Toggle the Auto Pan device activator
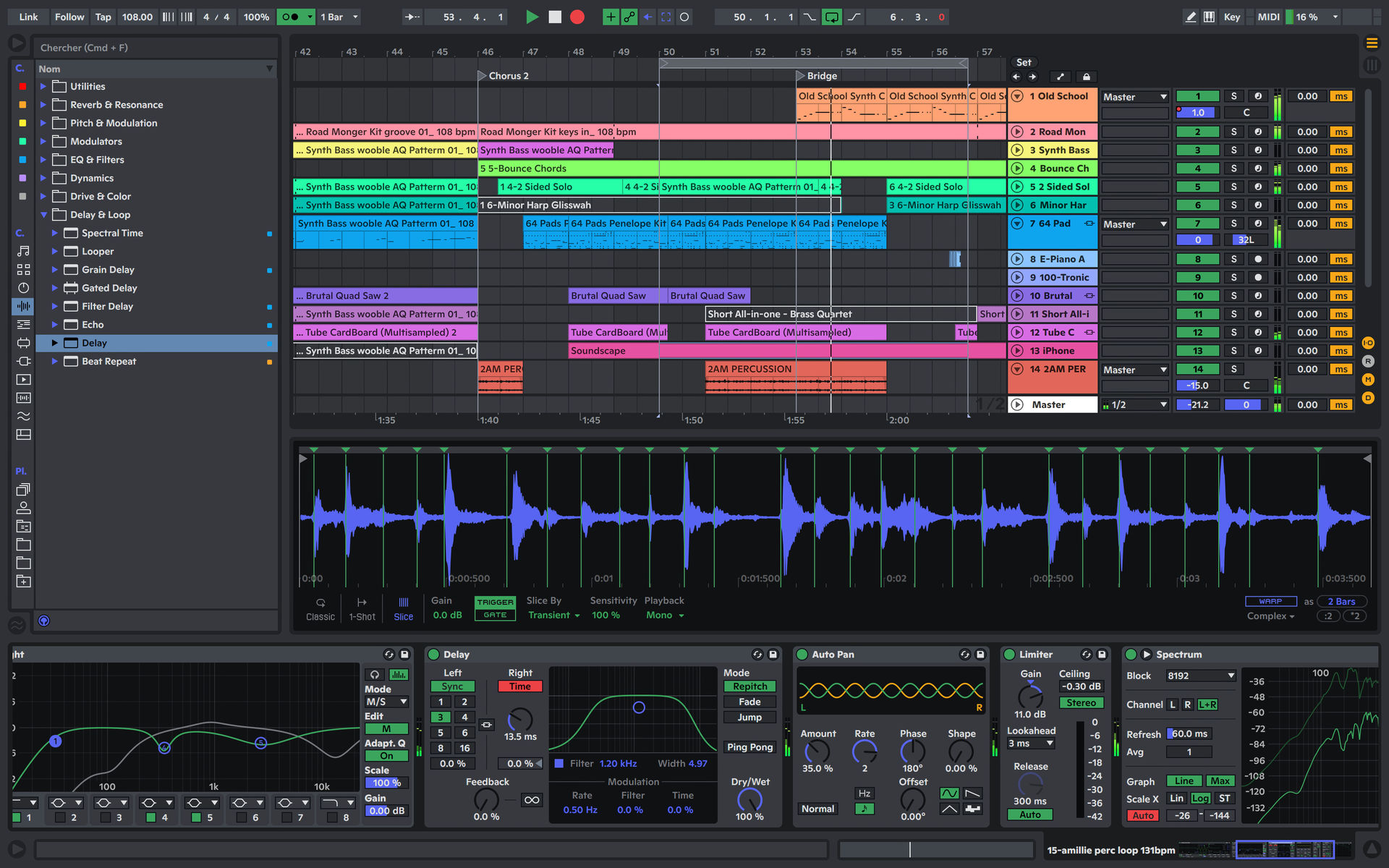Viewport: 1389px width, 868px height. coord(802,655)
